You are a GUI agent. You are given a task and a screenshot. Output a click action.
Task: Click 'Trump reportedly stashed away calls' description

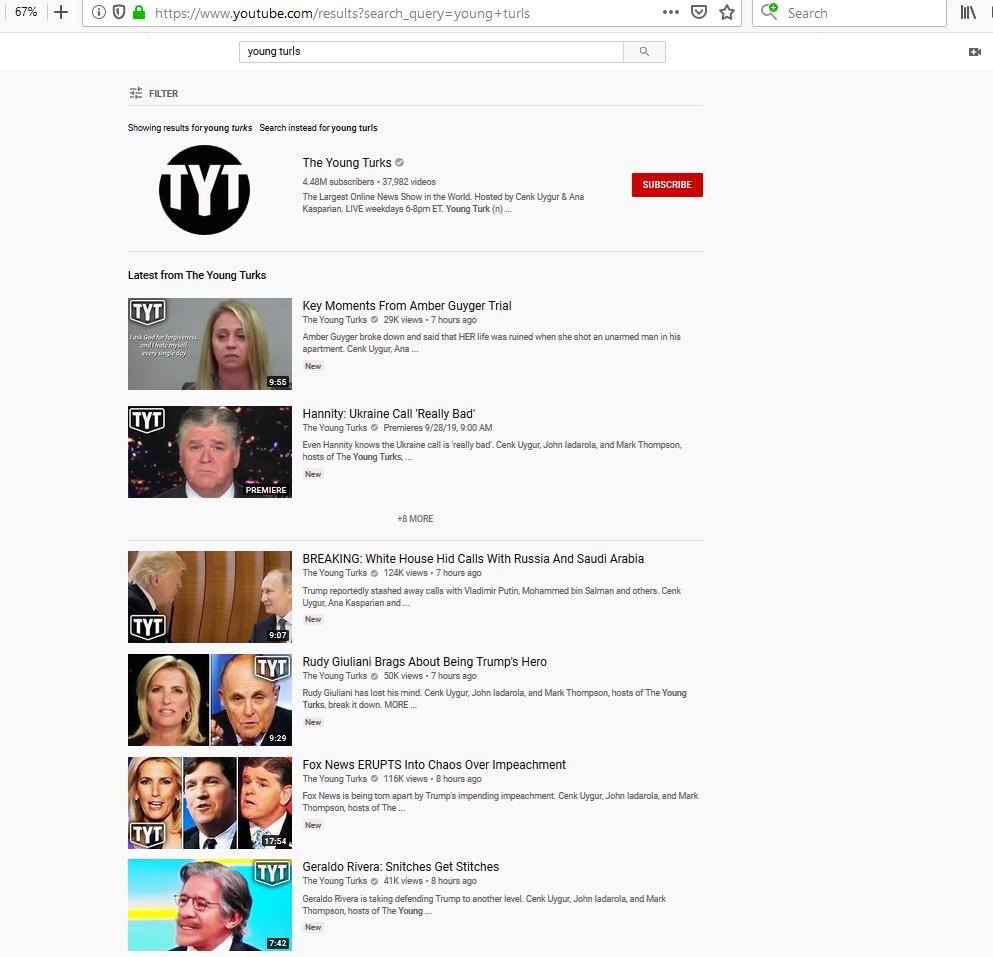point(491,597)
